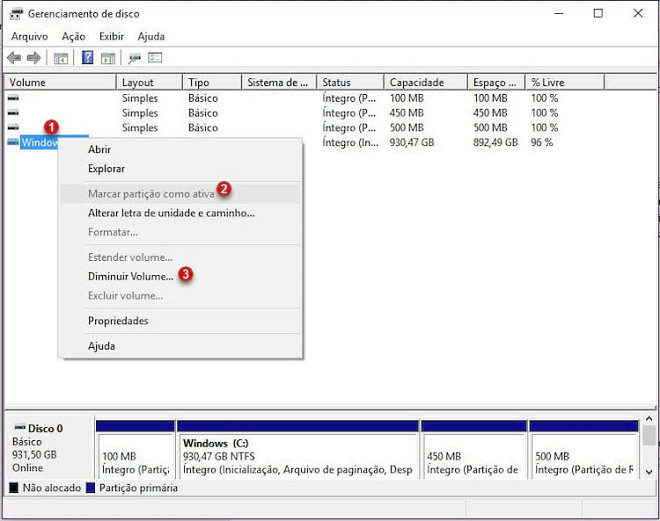Click the disk refresh/rescan toolbar icon

click(134, 58)
